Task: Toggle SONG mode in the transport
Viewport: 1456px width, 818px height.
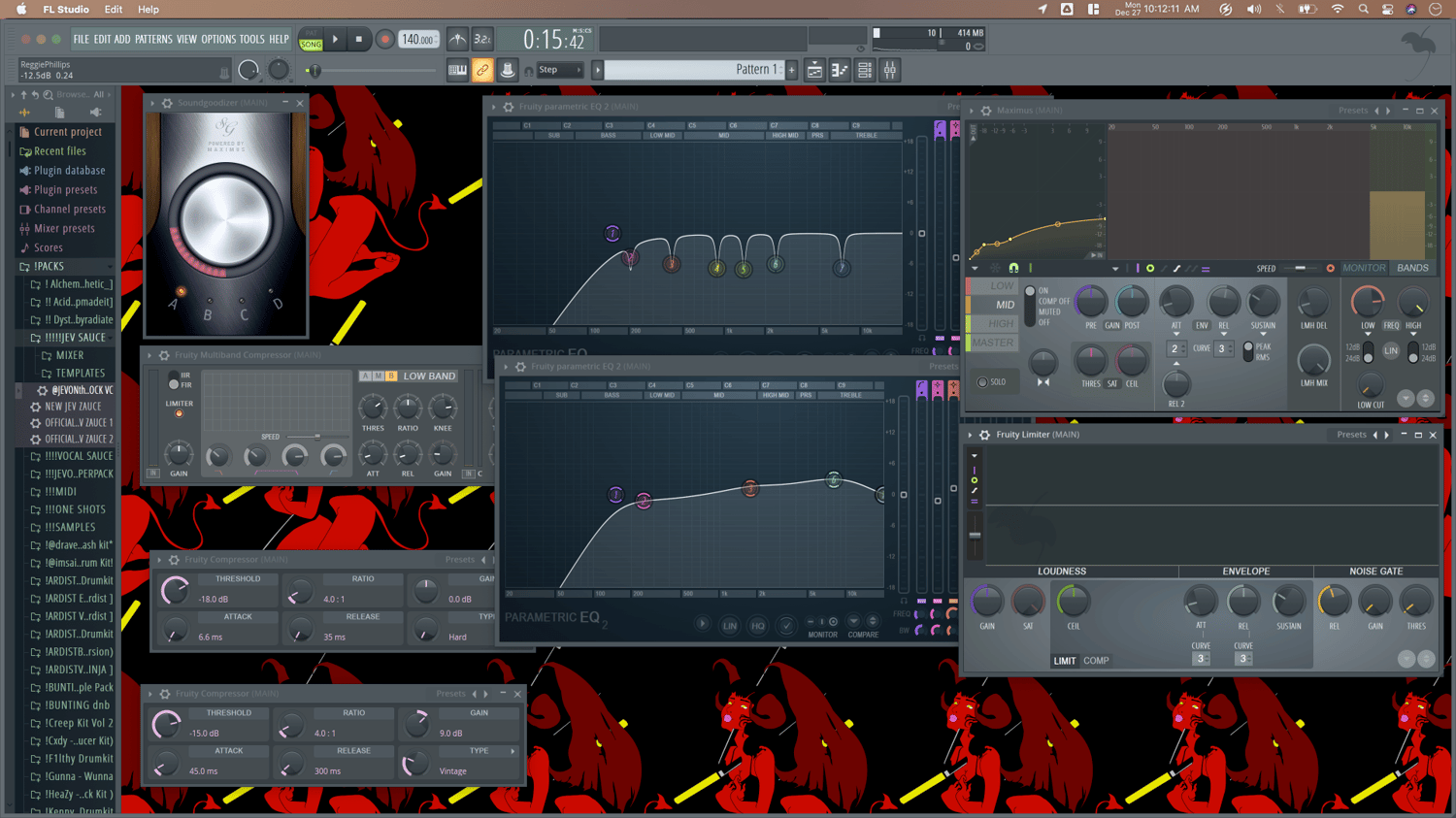Action: pos(311,45)
